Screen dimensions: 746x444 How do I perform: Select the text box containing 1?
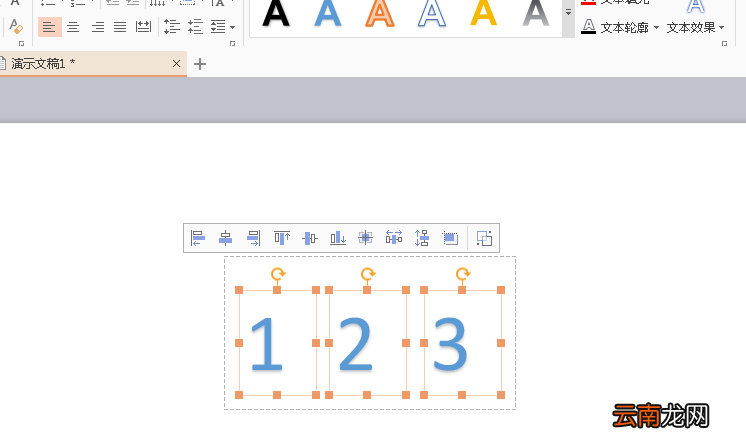coord(277,343)
